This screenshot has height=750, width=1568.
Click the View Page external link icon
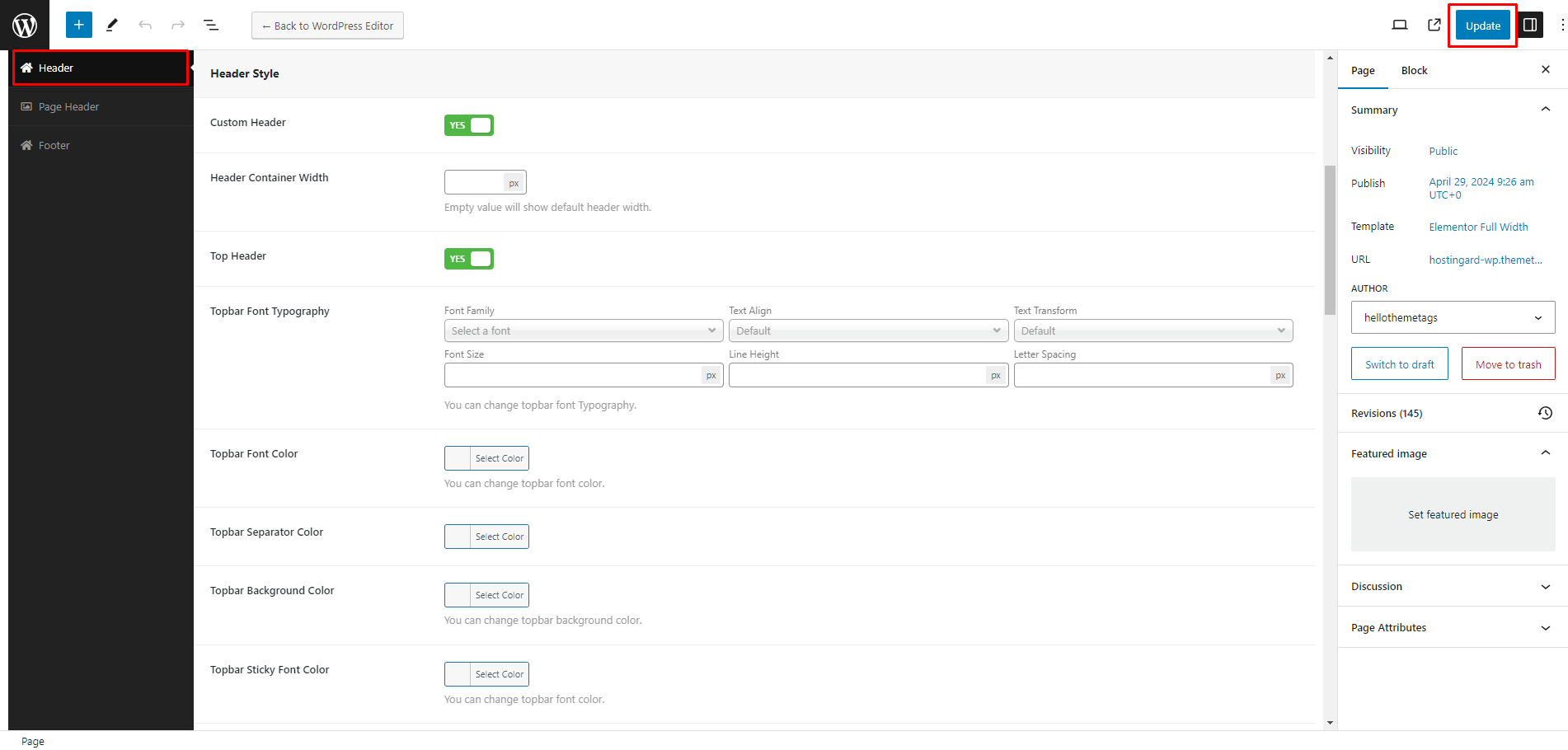pos(1434,25)
